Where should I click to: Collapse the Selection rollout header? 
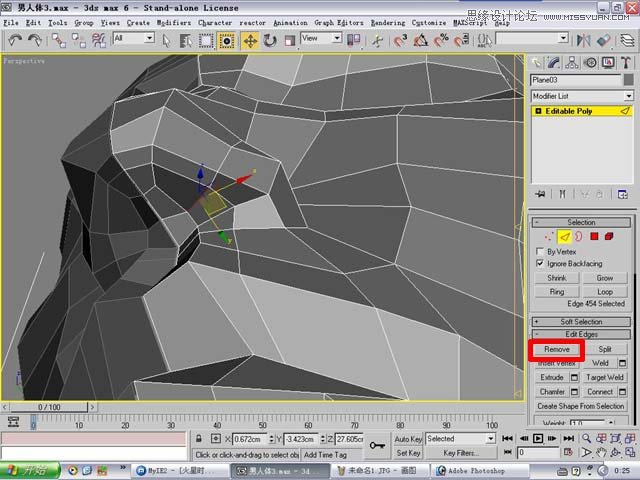point(581,222)
